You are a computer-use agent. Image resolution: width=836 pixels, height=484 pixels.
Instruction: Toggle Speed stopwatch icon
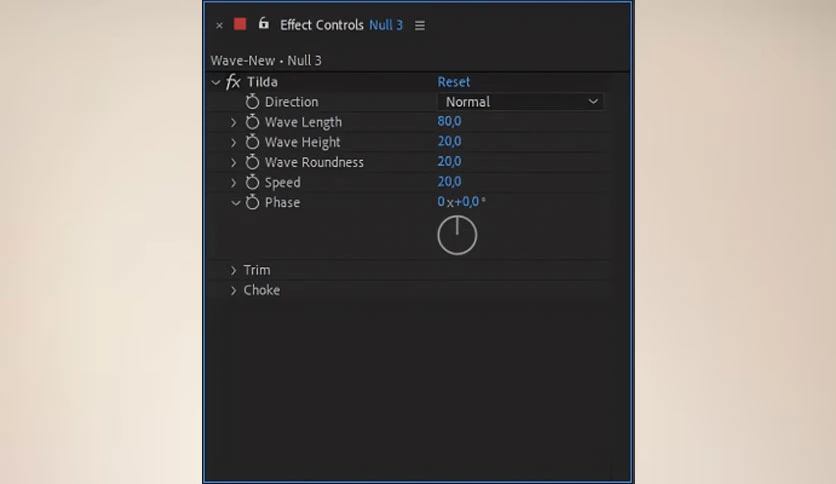252,182
